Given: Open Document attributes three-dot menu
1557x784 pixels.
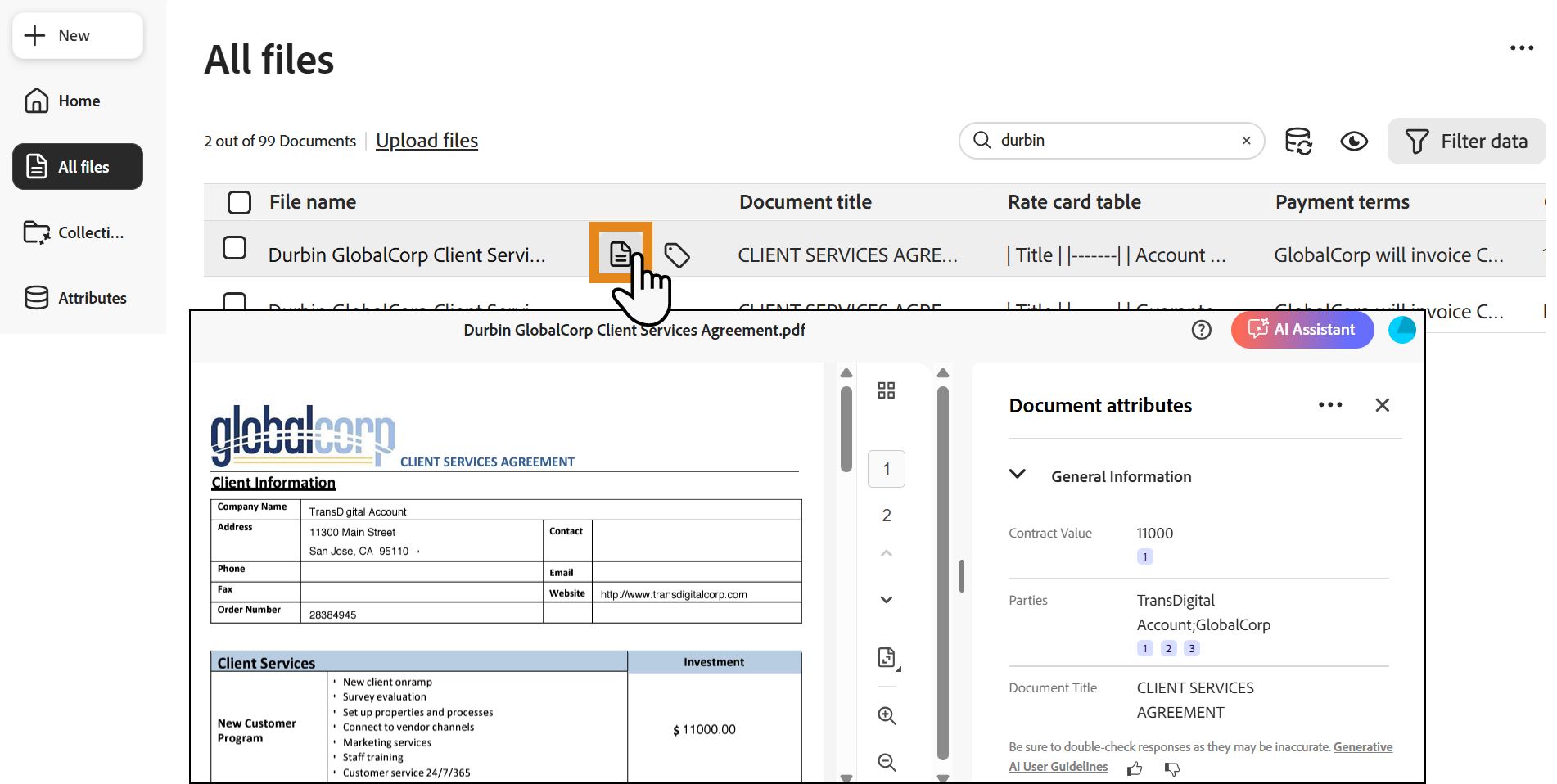Looking at the screenshot, I should [x=1330, y=405].
